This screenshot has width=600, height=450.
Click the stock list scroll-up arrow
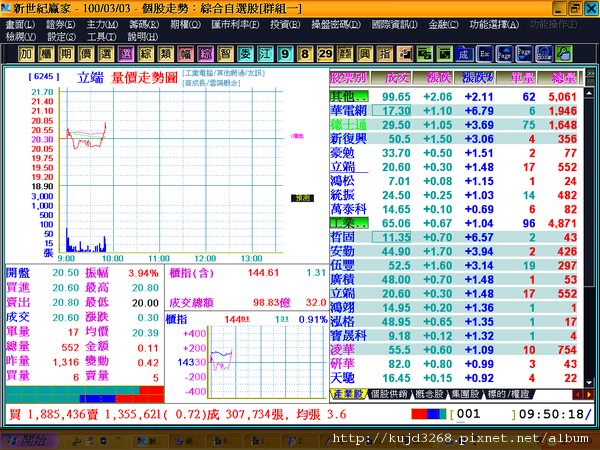pos(589,93)
